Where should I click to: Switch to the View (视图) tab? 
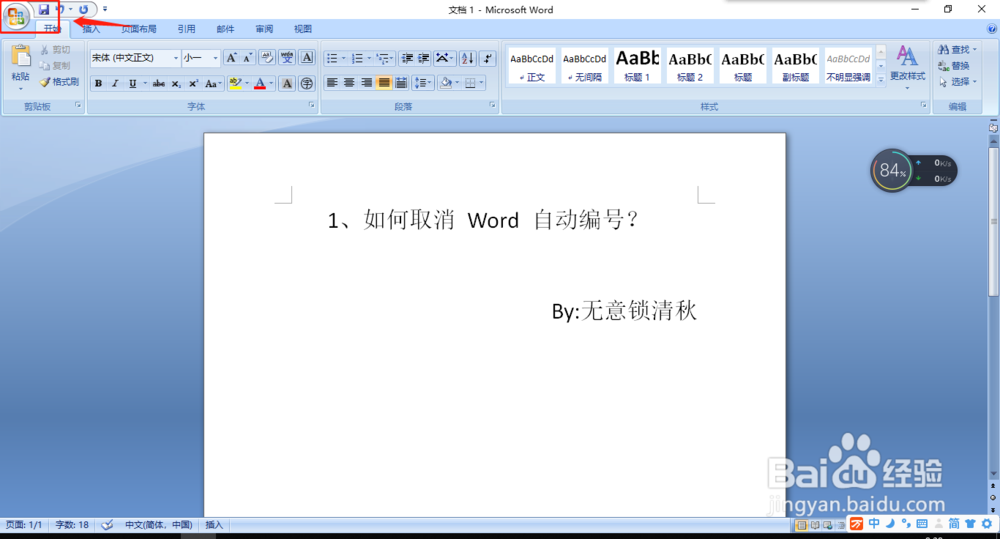(303, 29)
